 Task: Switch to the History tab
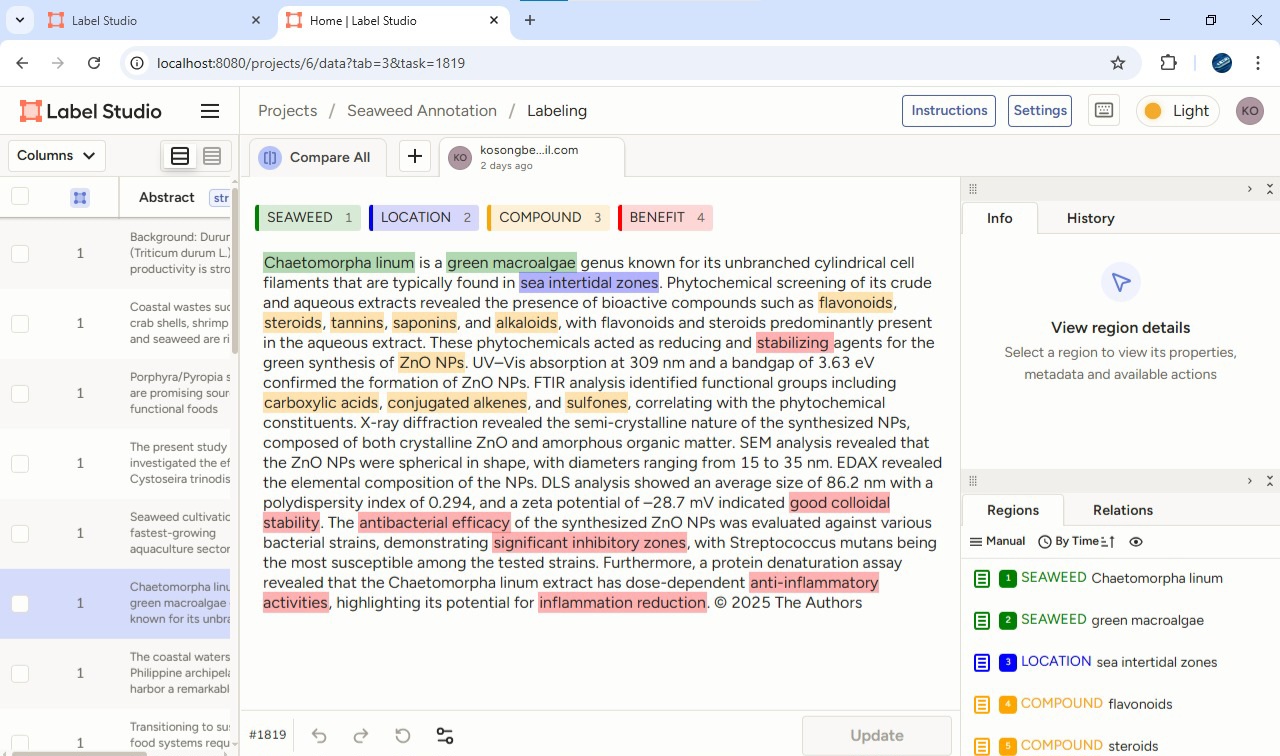pyautogui.click(x=1090, y=218)
